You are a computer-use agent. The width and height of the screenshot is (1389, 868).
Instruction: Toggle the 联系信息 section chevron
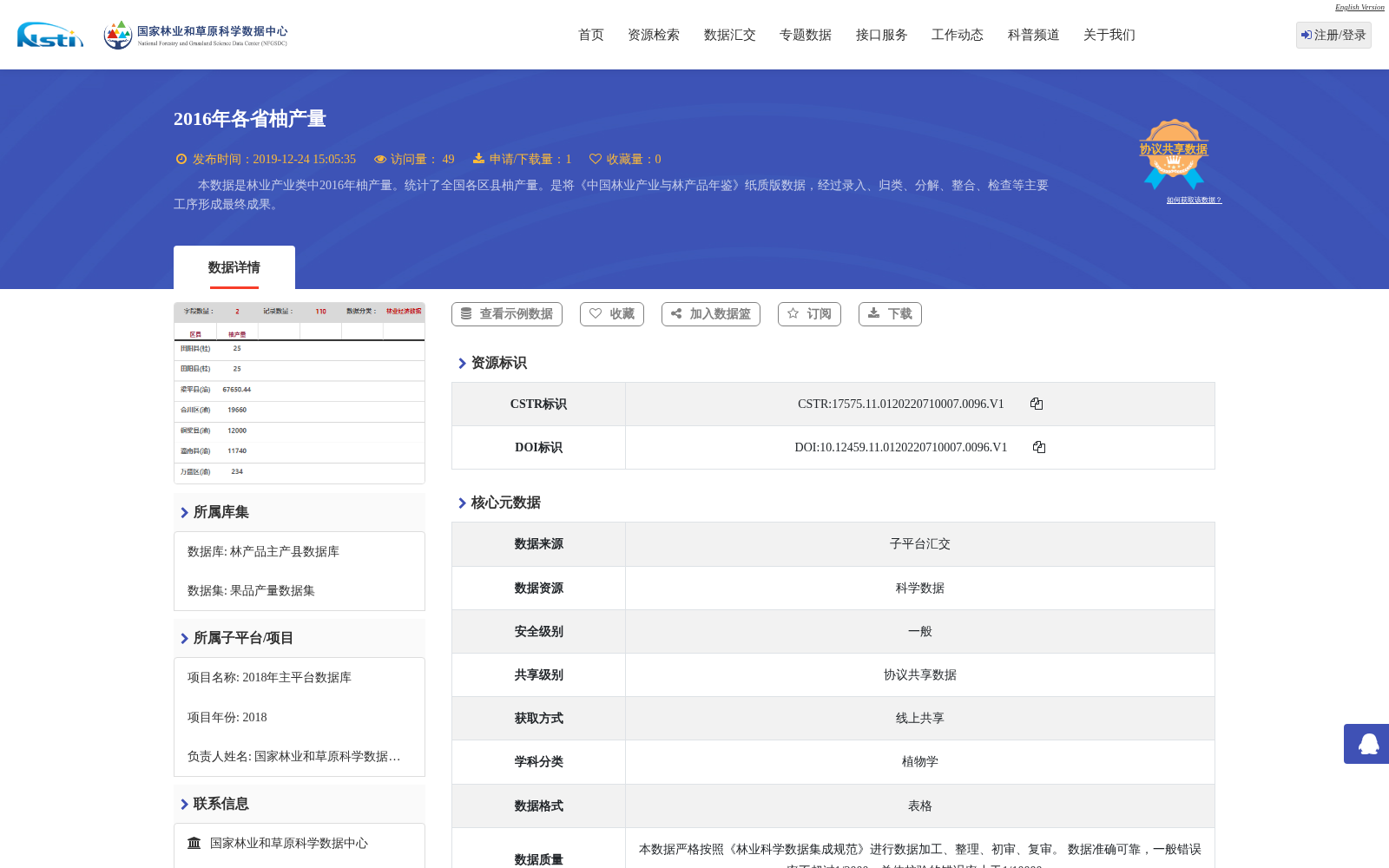pos(184,805)
